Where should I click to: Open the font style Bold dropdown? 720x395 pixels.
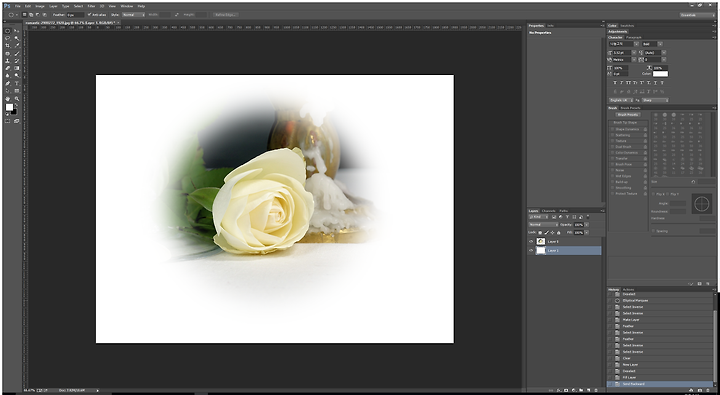point(652,44)
